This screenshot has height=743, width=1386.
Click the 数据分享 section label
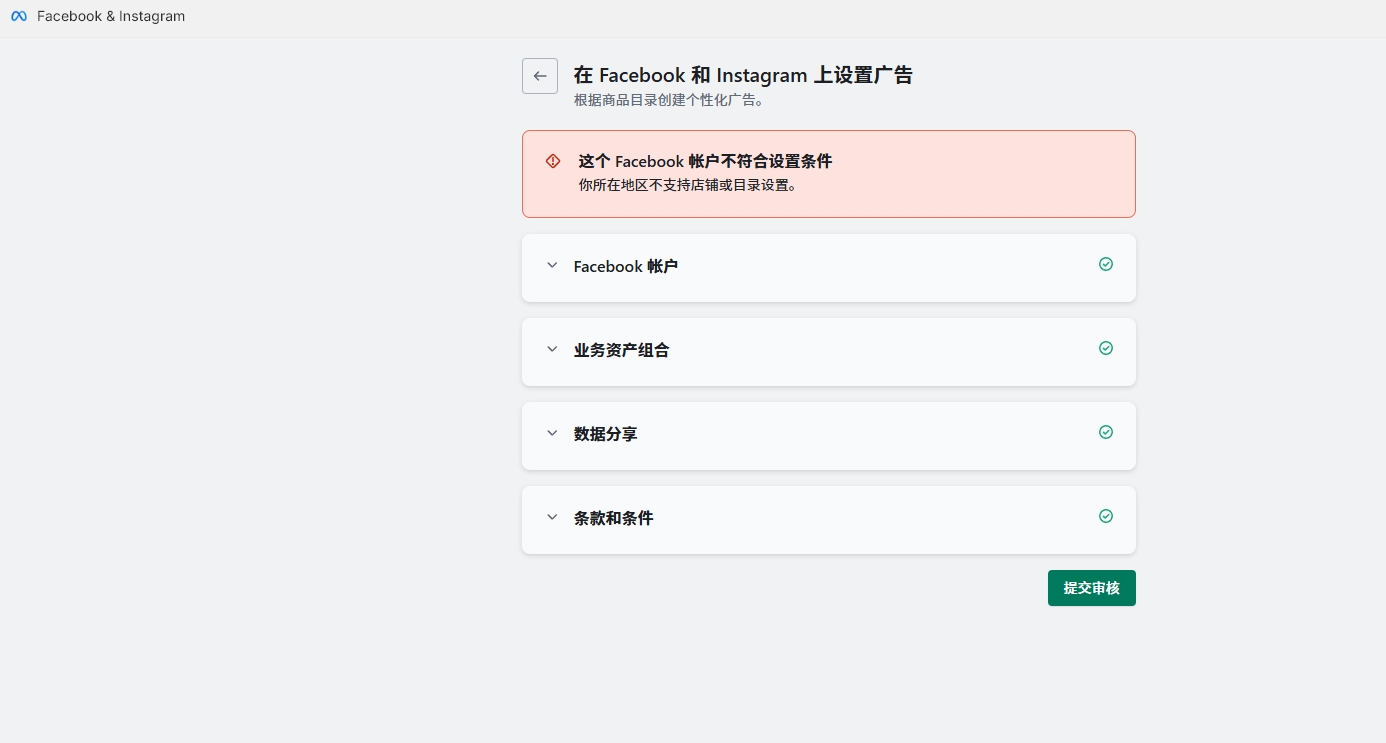pyautogui.click(x=606, y=435)
